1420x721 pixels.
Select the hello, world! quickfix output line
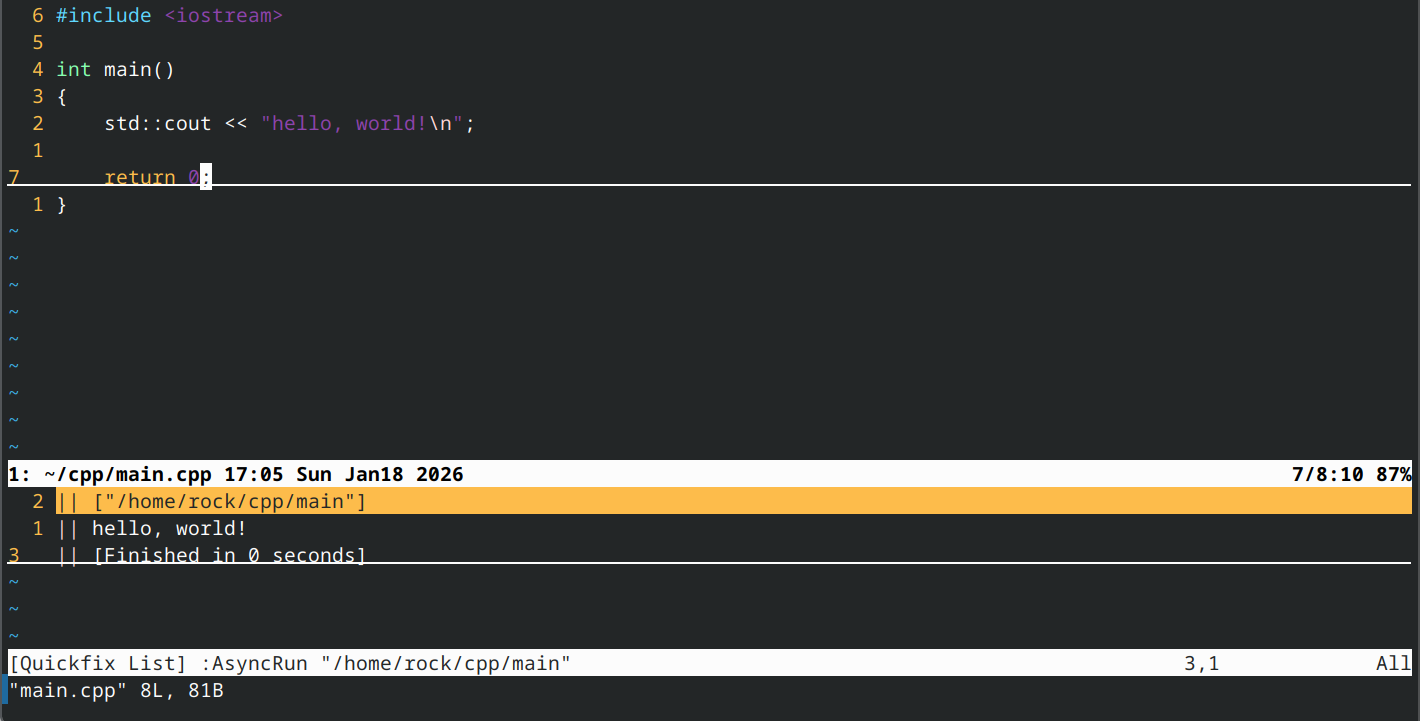(169, 528)
